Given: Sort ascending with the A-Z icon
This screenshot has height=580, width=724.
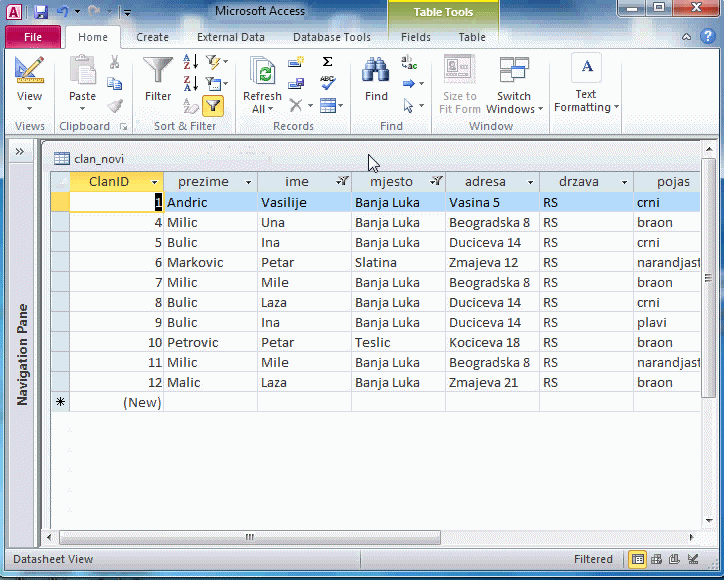Looking at the screenshot, I should click(190, 64).
